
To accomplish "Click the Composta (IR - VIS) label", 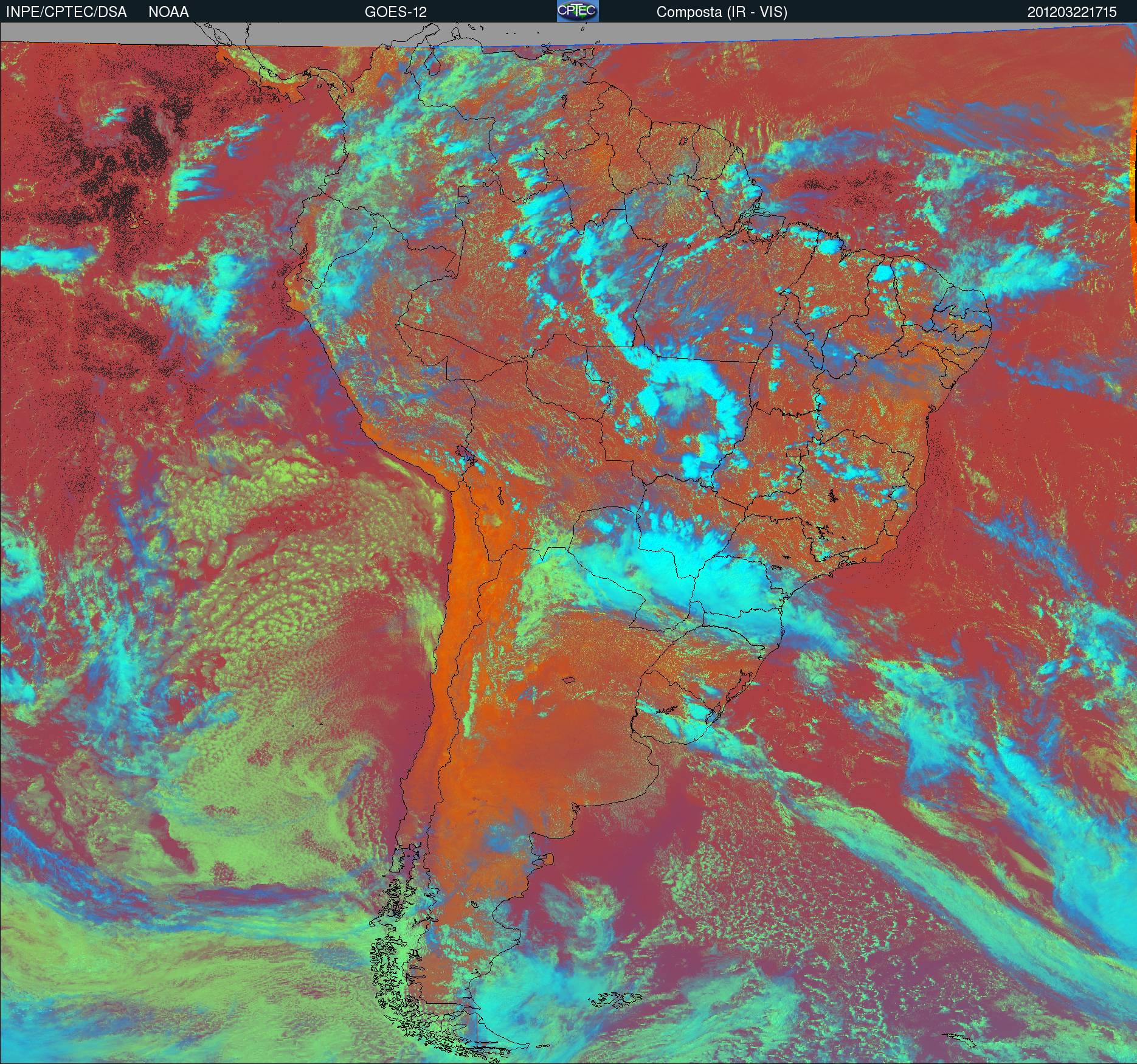I will coord(722,12).
